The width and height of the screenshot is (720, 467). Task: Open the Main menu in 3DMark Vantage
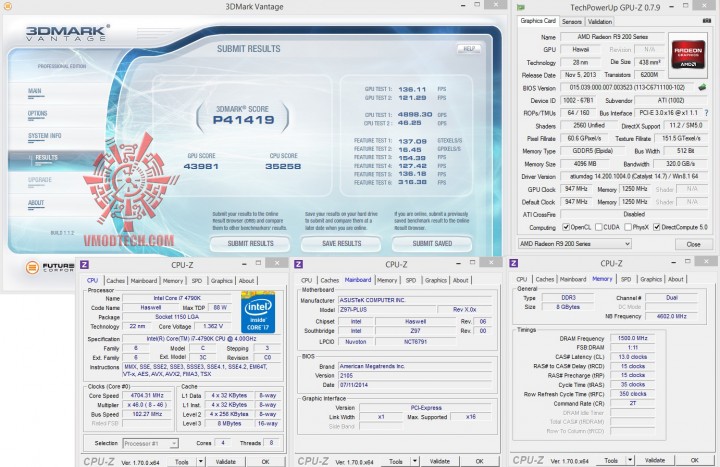(35, 92)
